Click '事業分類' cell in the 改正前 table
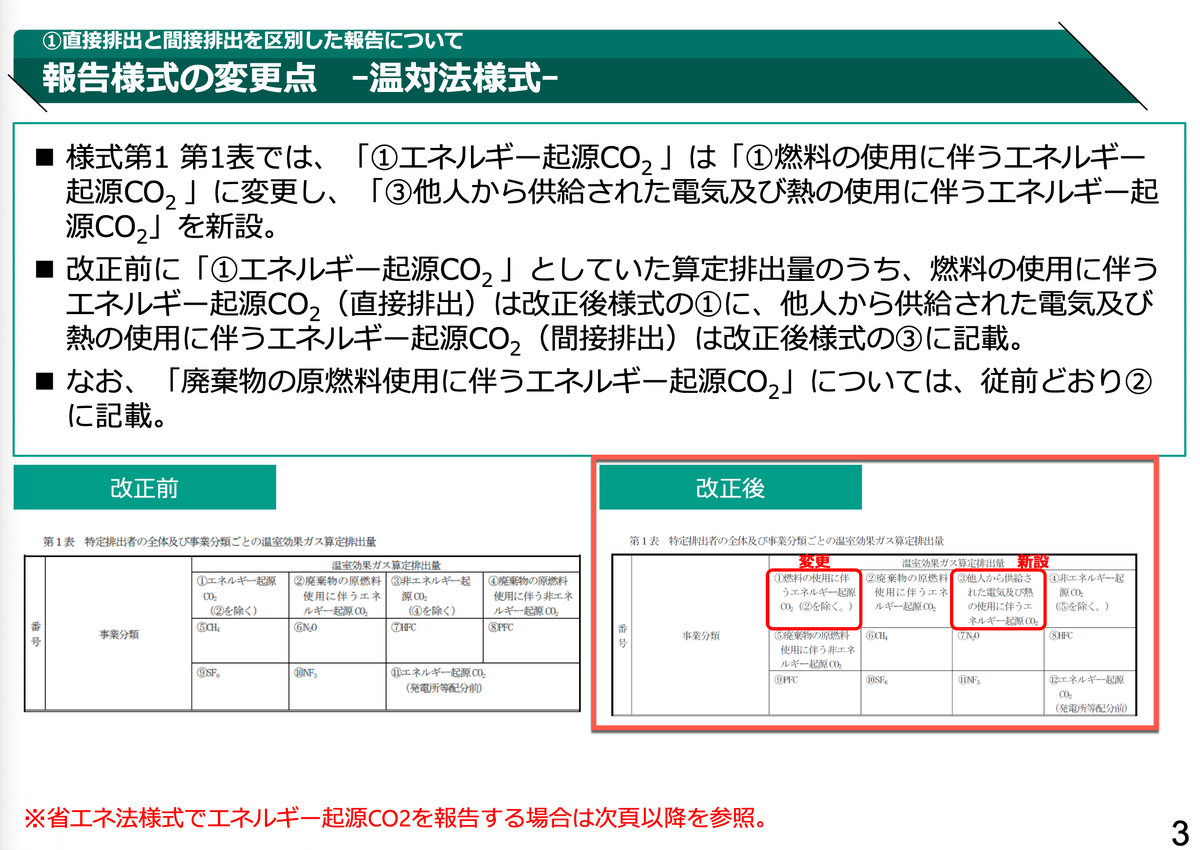This screenshot has height=850, width=1200. click(x=118, y=633)
